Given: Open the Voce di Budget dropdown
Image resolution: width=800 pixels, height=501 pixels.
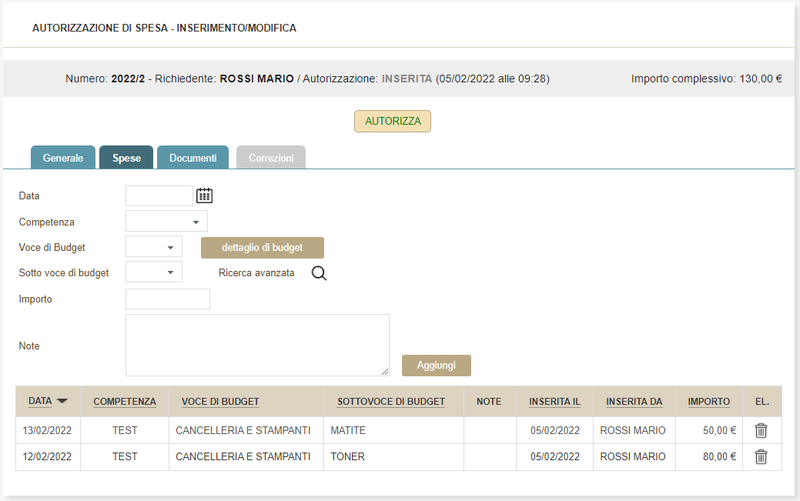Looking at the screenshot, I should coord(154,247).
